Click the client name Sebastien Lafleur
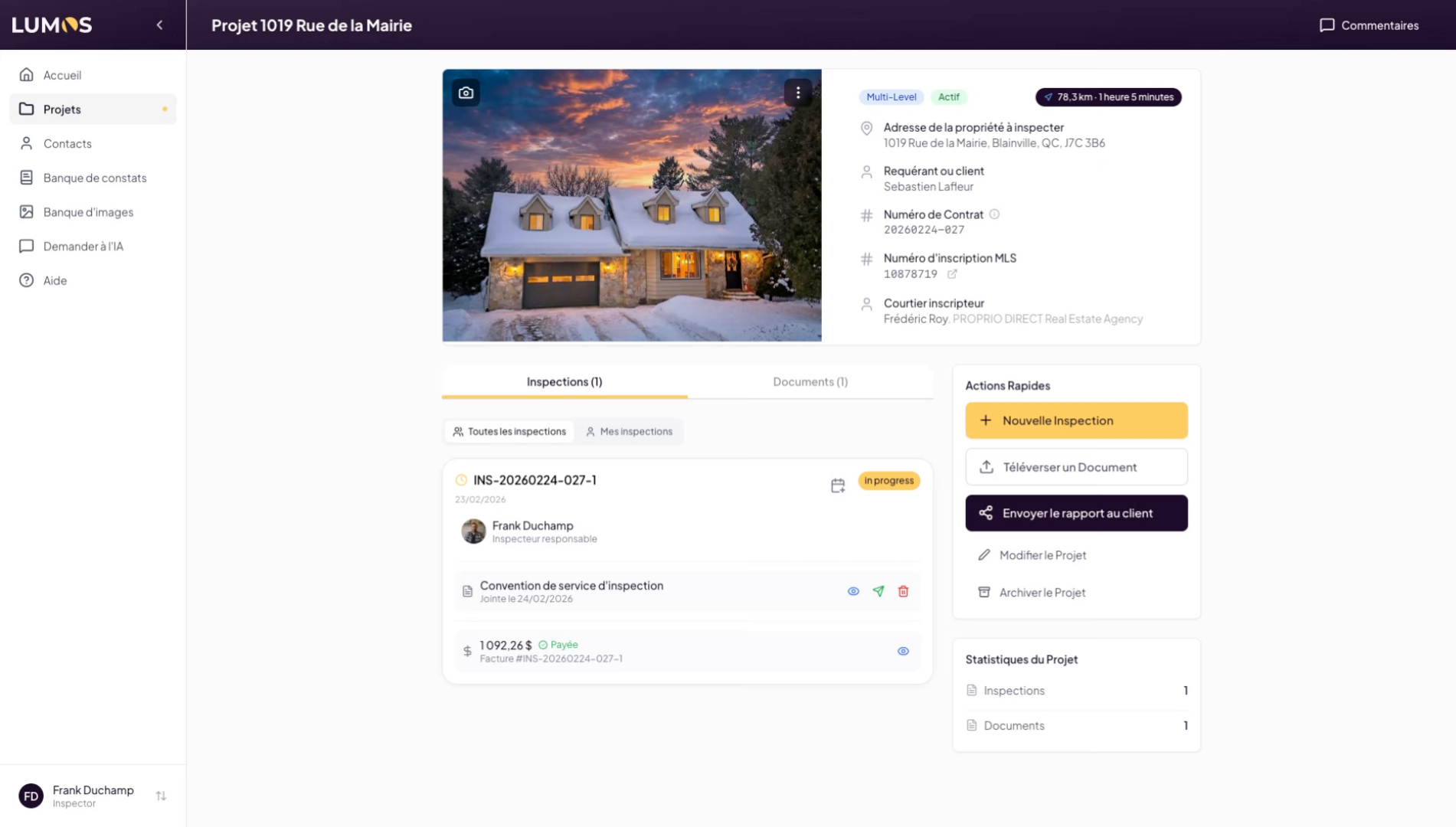 pos(928,187)
